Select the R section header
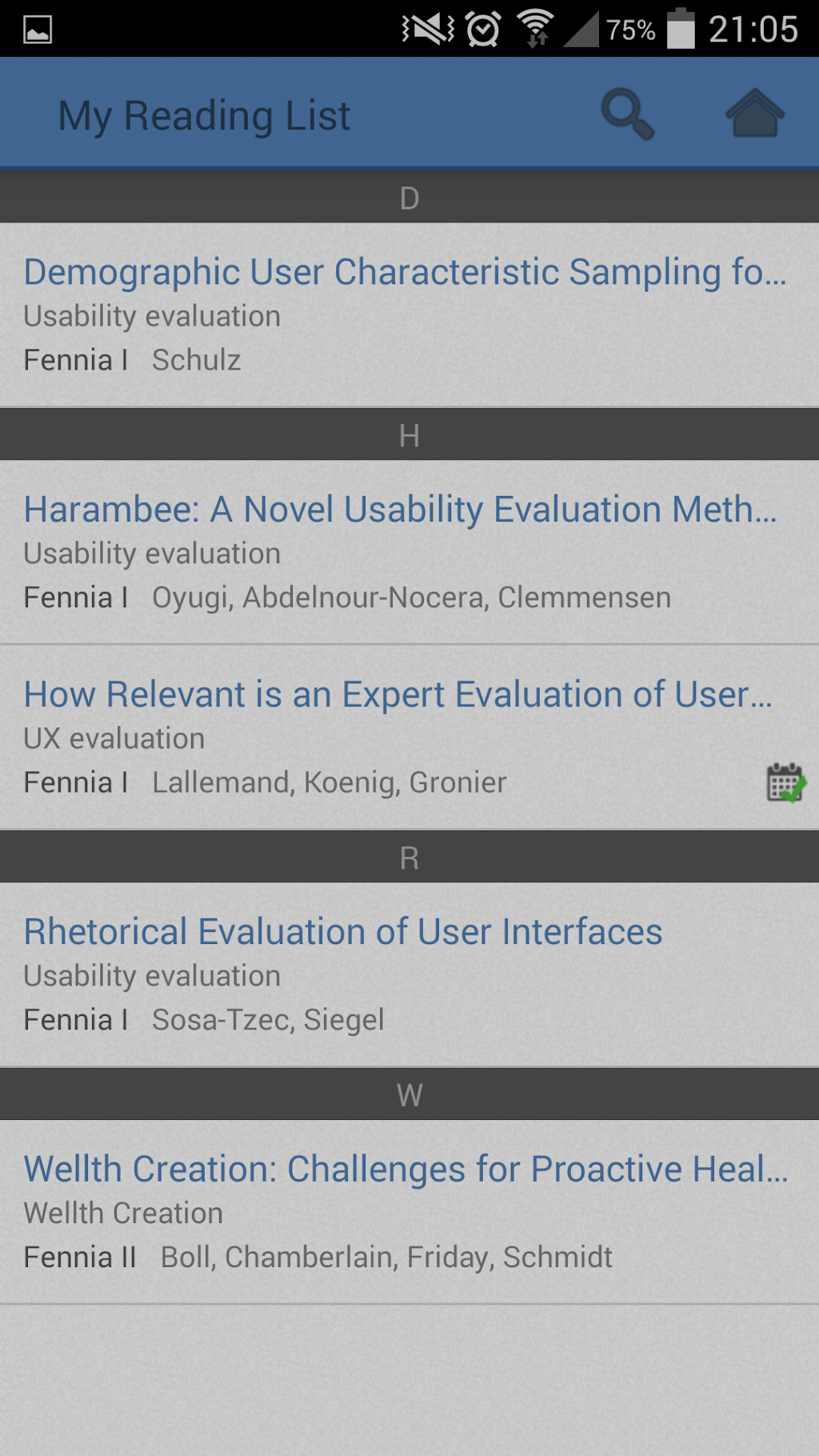819x1456 pixels. (409, 858)
